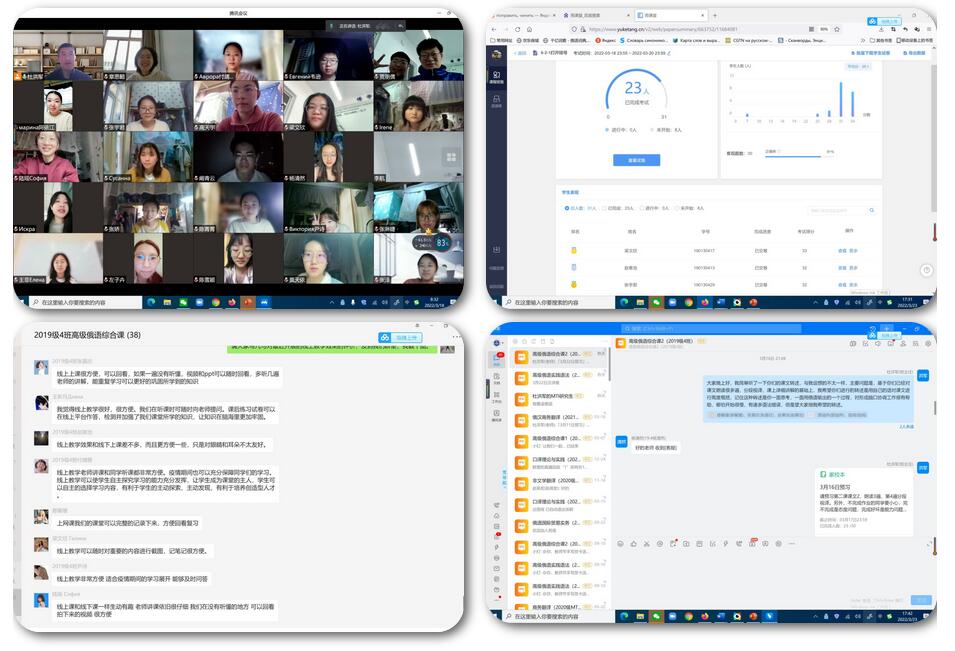955x651 pixels.
Task: Click the thumbs-up icon in the messenger input toolbar
Action: pyautogui.click(x=633, y=543)
